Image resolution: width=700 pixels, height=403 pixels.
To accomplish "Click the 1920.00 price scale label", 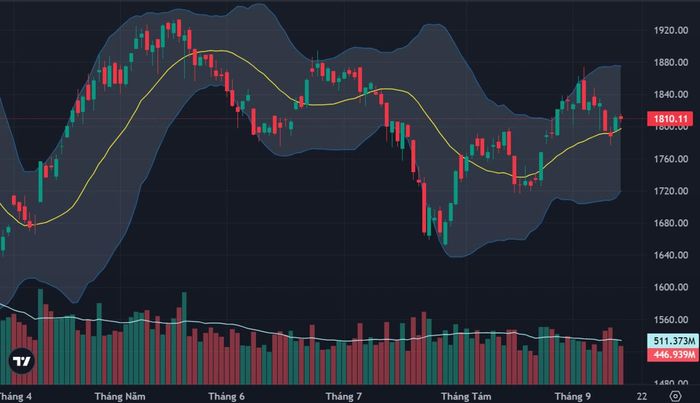I will click(x=671, y=30).
